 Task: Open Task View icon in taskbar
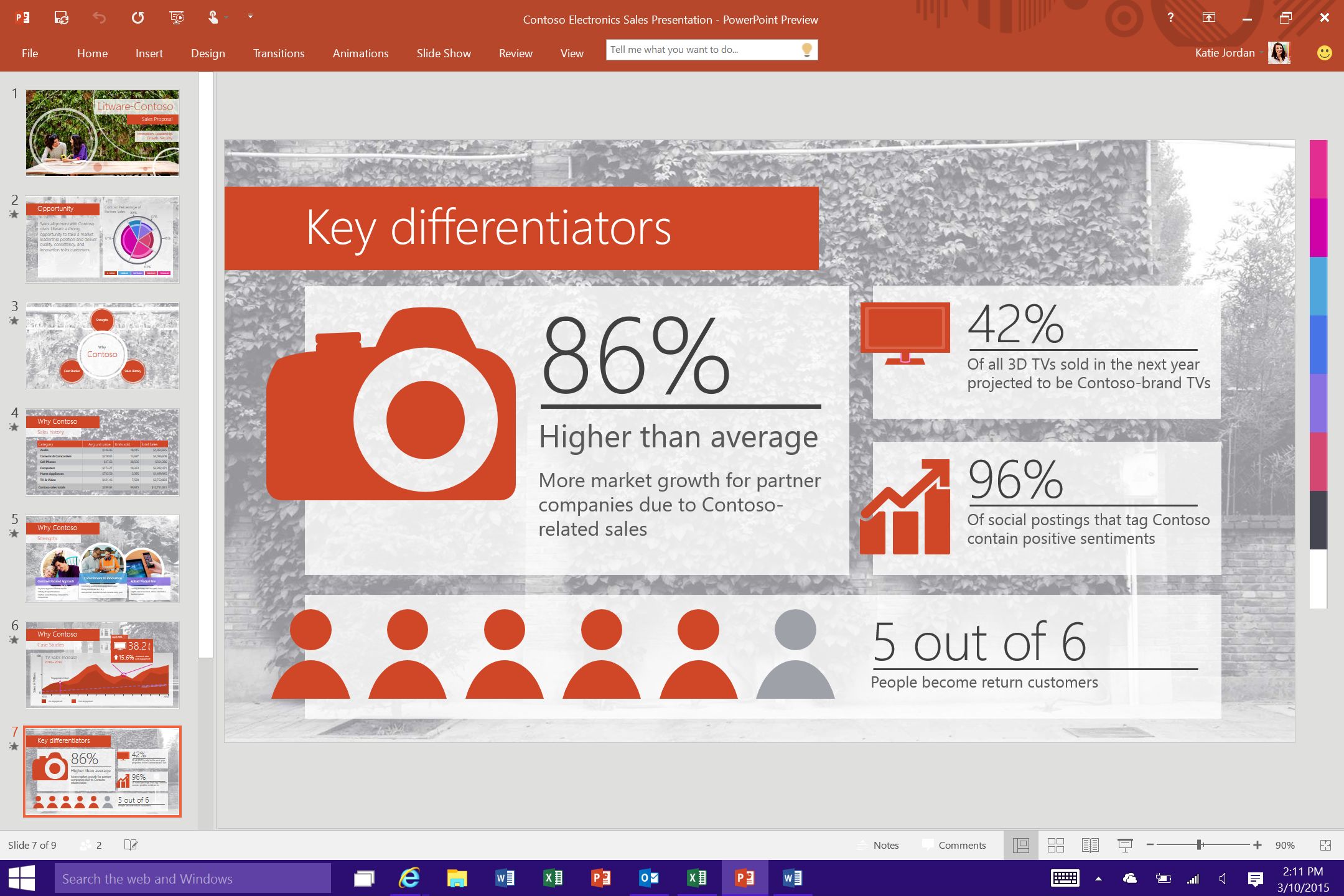(x=364, y=879)
